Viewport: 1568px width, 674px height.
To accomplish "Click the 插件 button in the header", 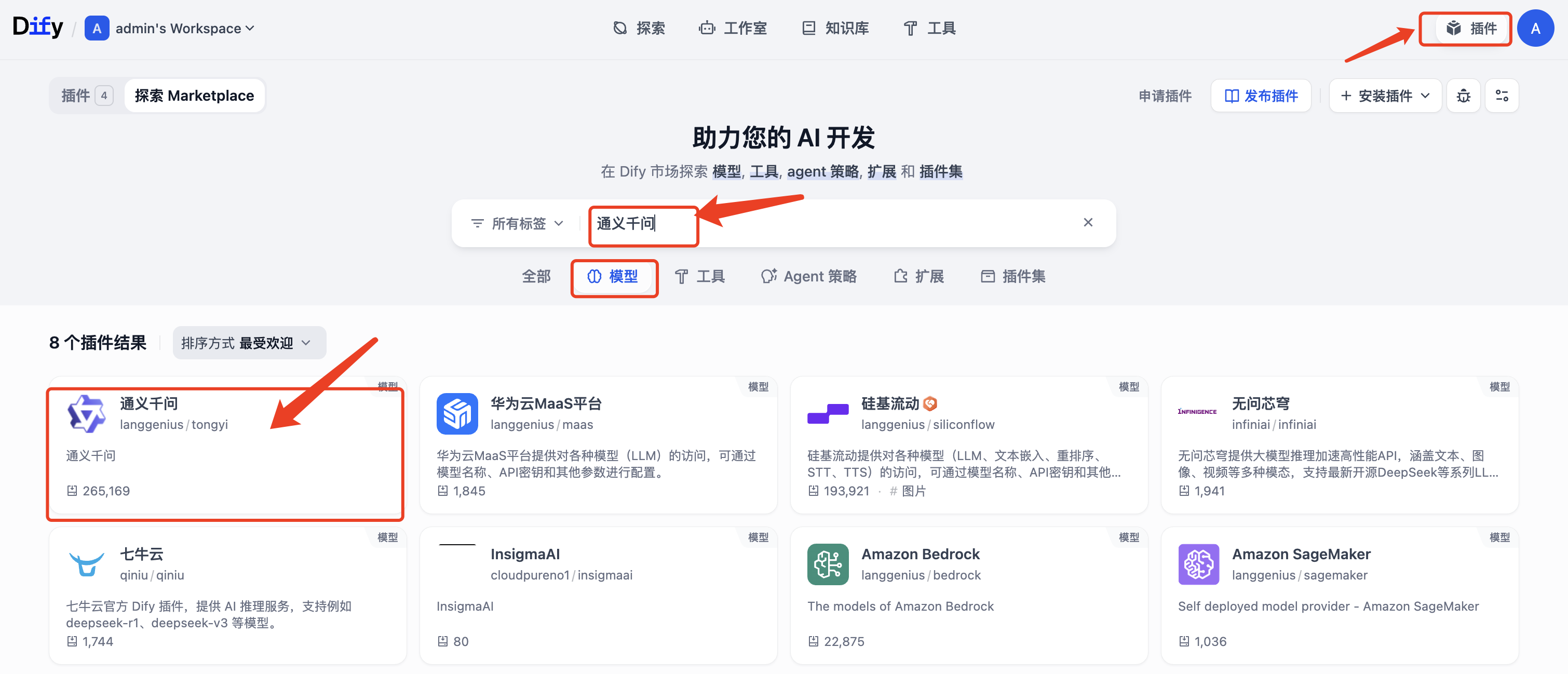I will pyautogui.click(x=1471, y=28).
